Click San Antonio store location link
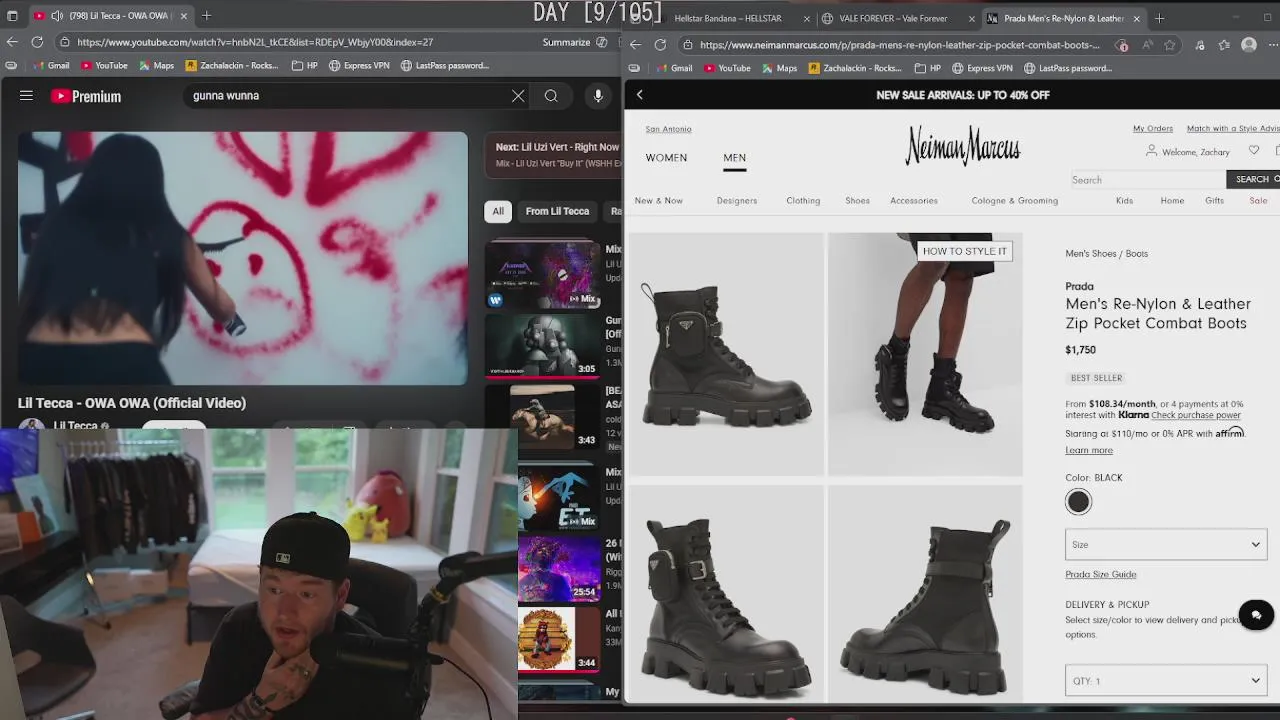Screen dimensions: 1280x720 click(668, 129)
